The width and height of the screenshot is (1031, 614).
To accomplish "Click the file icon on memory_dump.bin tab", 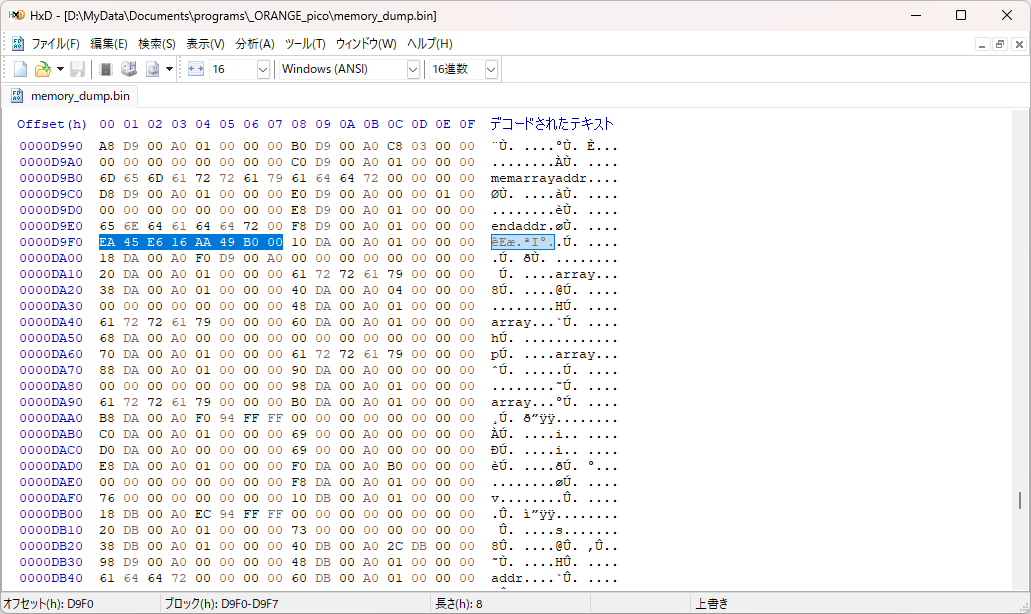I will (18, 96).
